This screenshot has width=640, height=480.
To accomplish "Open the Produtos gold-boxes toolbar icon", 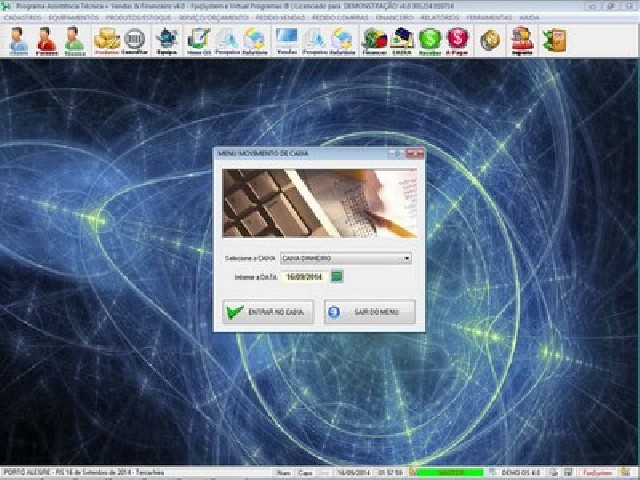I will coord(107,41).
